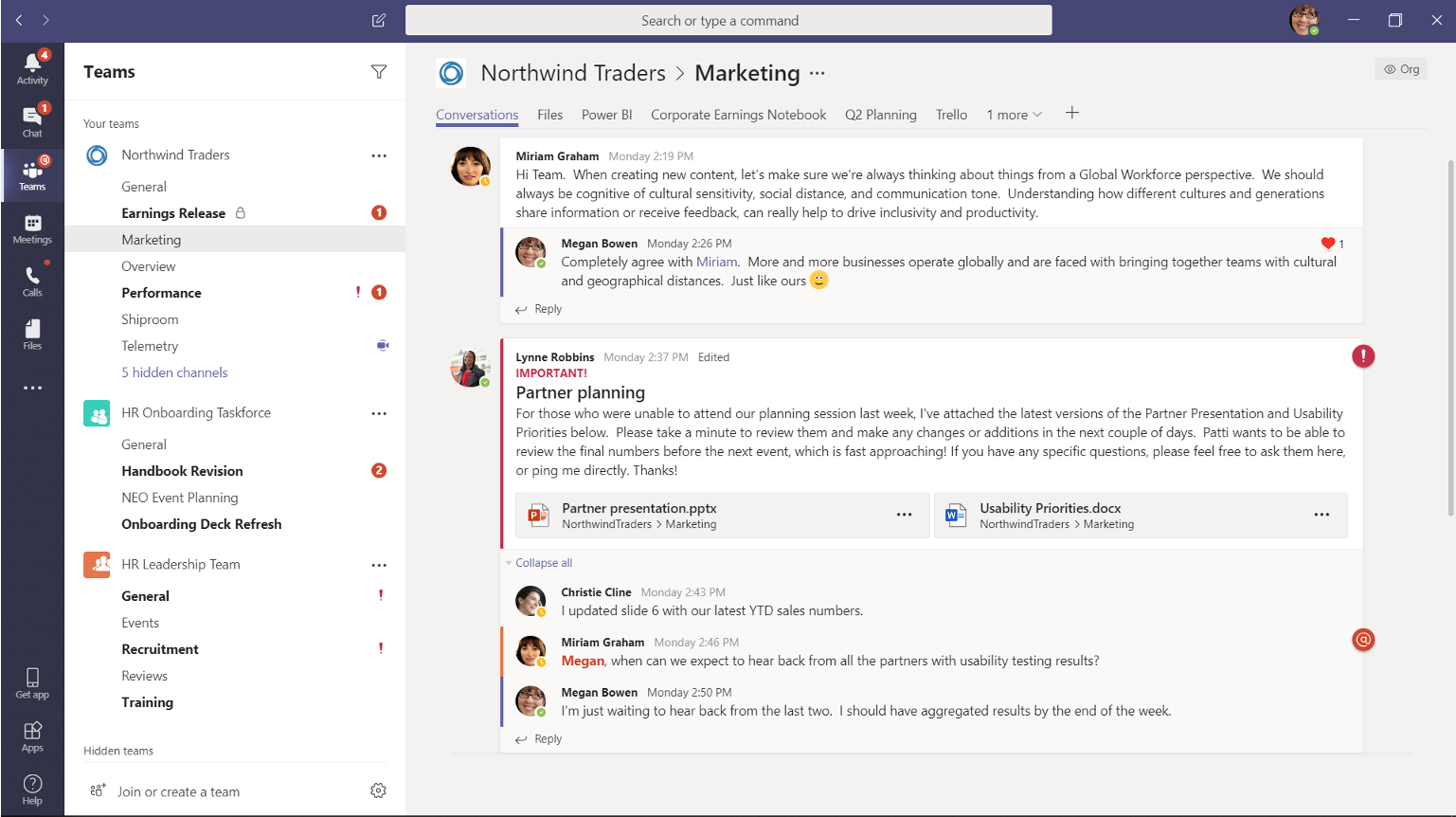Open the Files section in the sidebar

(x=32, y=335)
